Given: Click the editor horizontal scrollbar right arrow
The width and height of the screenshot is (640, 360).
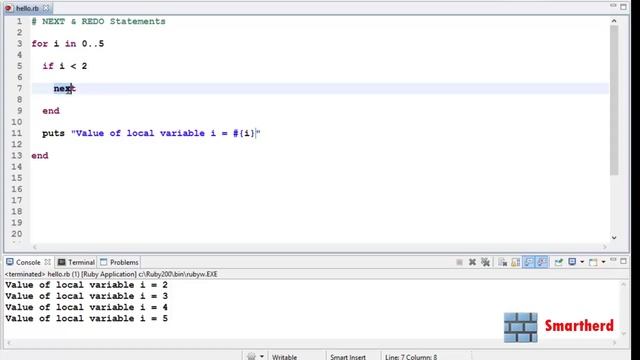Looking at the screenshot, I should [604, 247].
